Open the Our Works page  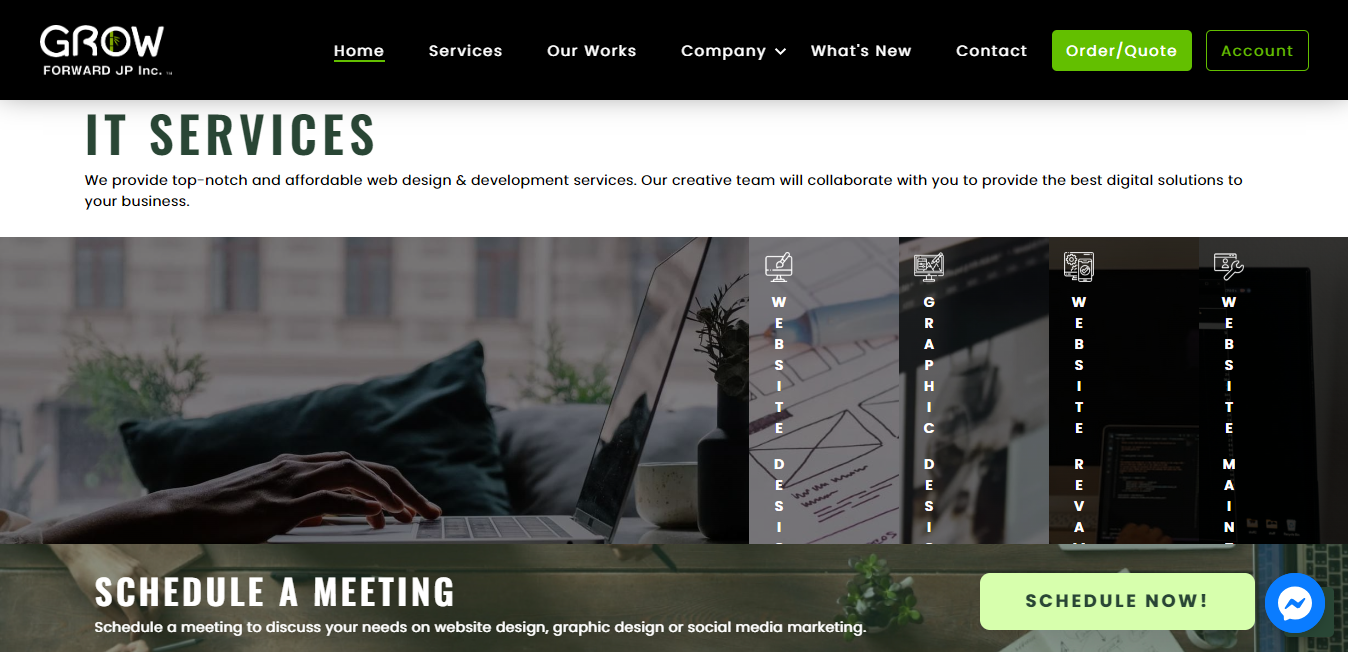(x=592, y=51)
